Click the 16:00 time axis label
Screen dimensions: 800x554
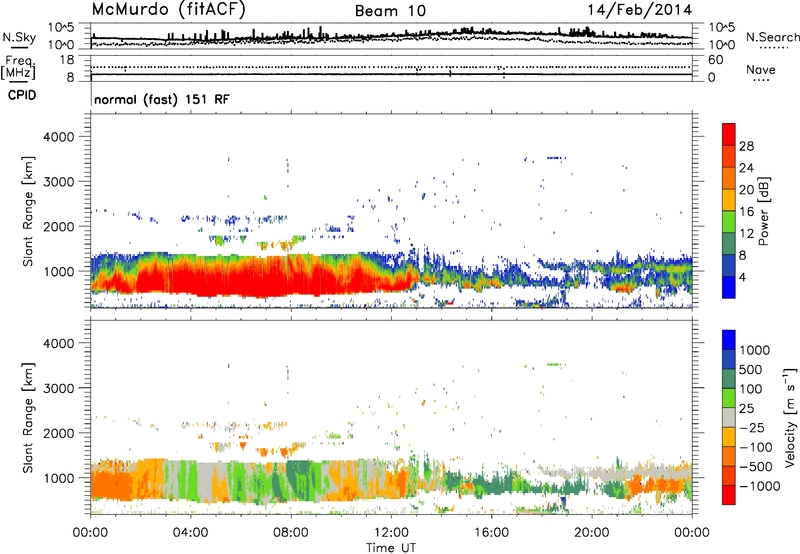(x=491, y=533)
